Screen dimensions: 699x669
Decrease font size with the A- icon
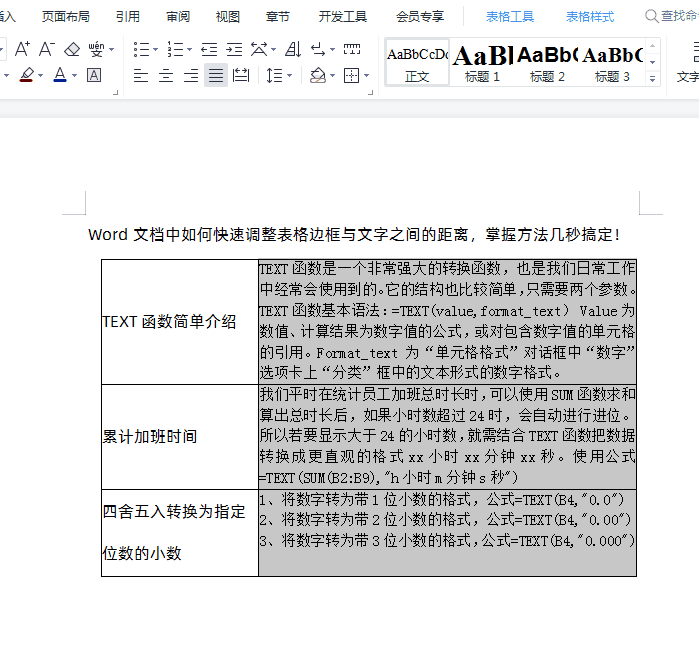tap(46, 49)
